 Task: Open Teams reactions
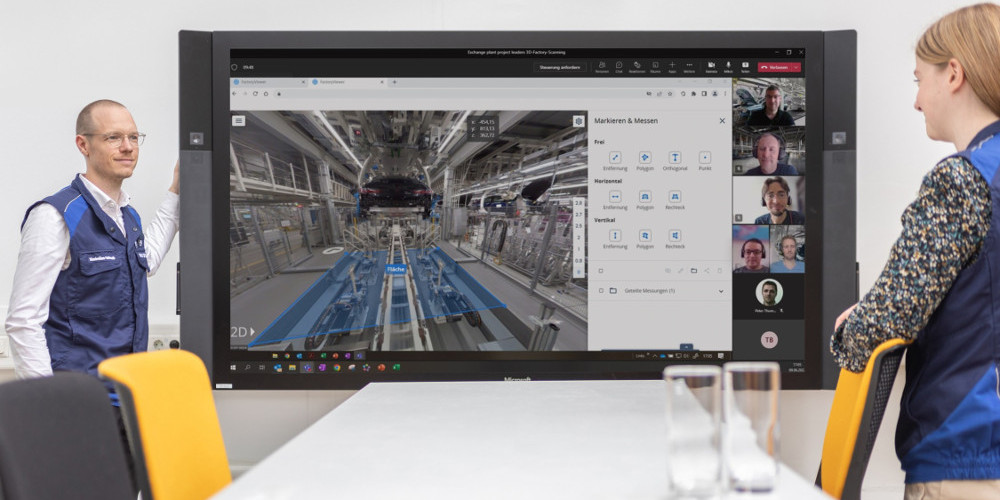pos(637,67)
